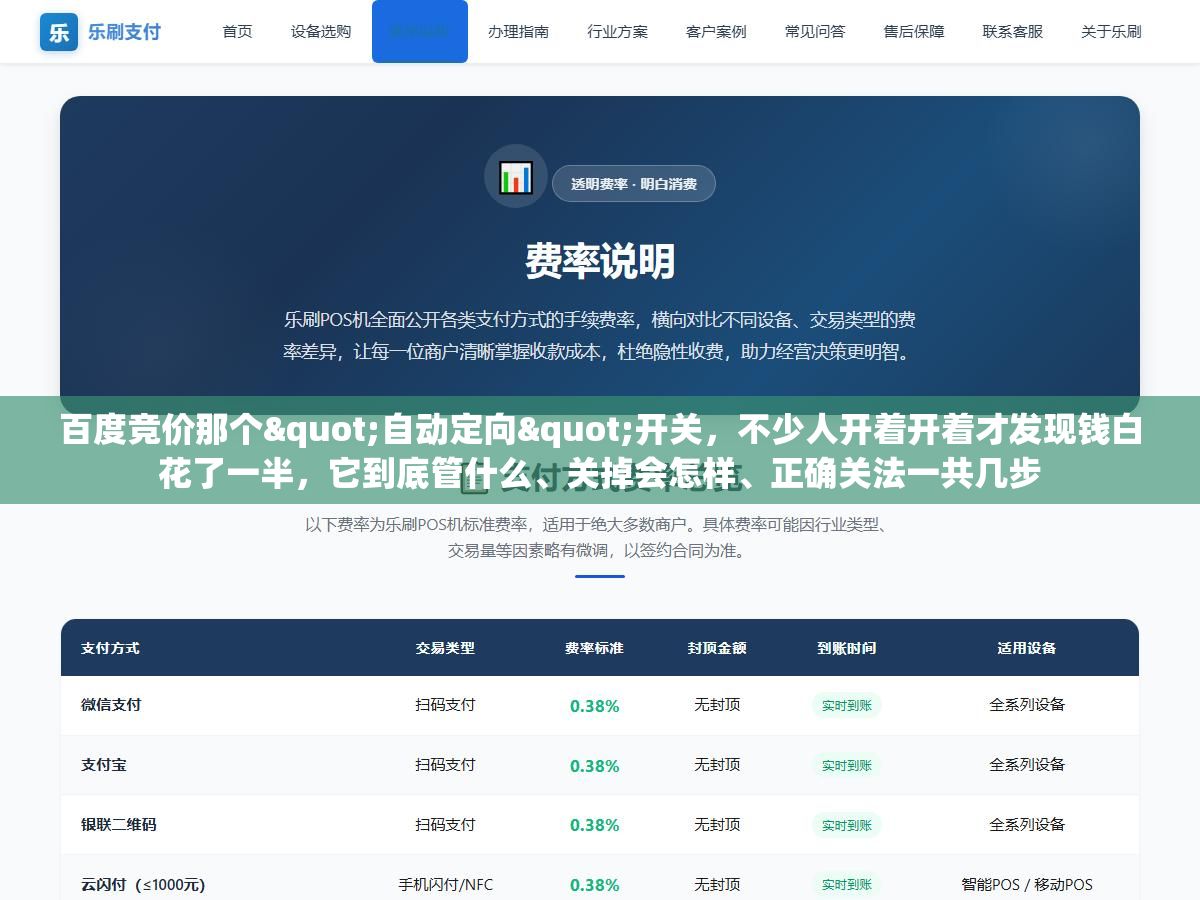Open the 办理指南 menu item
This screenshot has width=1200, height=900.
pos(518,31)
